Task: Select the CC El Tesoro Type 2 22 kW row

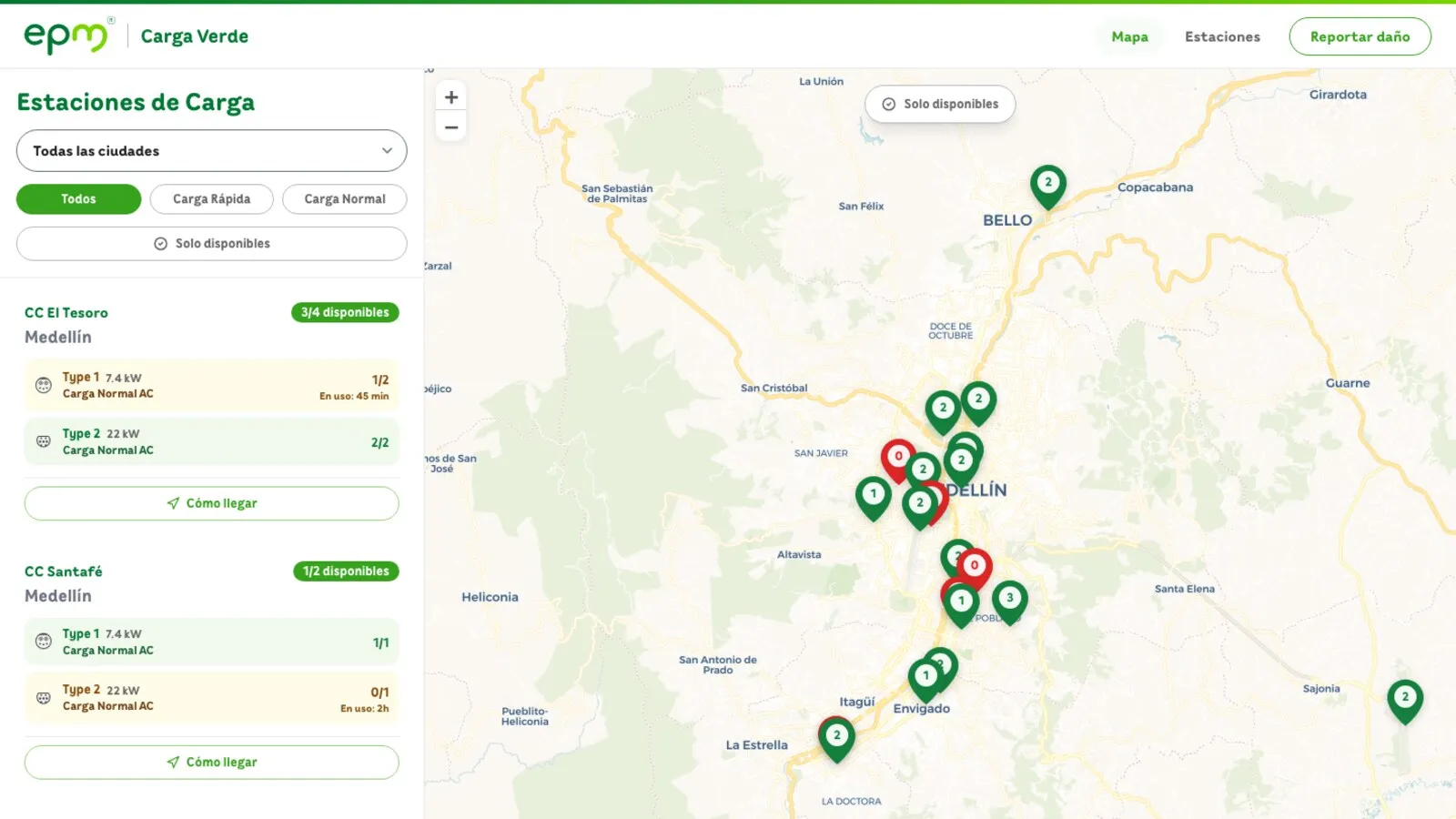Action: tap(211, 441)
